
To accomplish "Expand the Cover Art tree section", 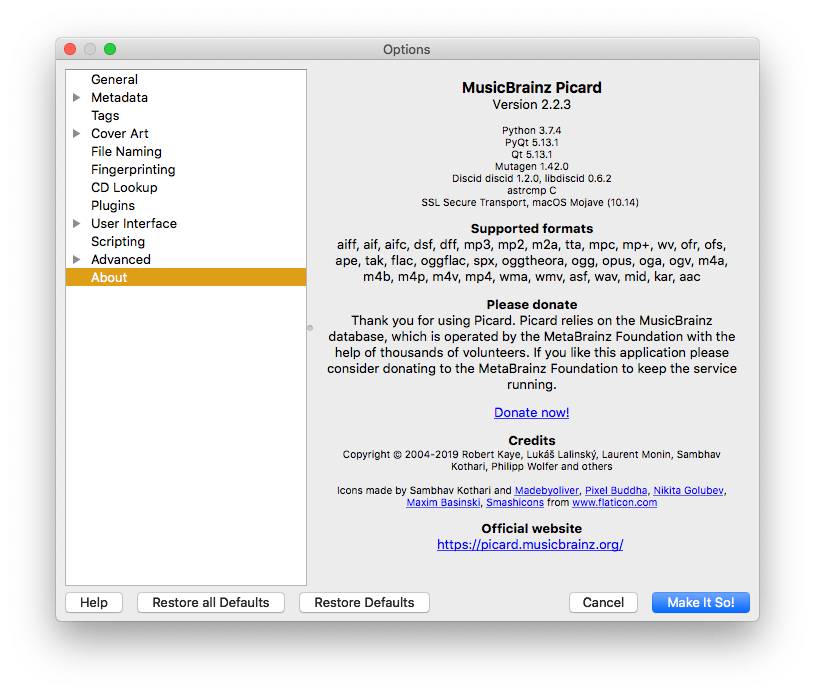I will [x=76, y=134].
